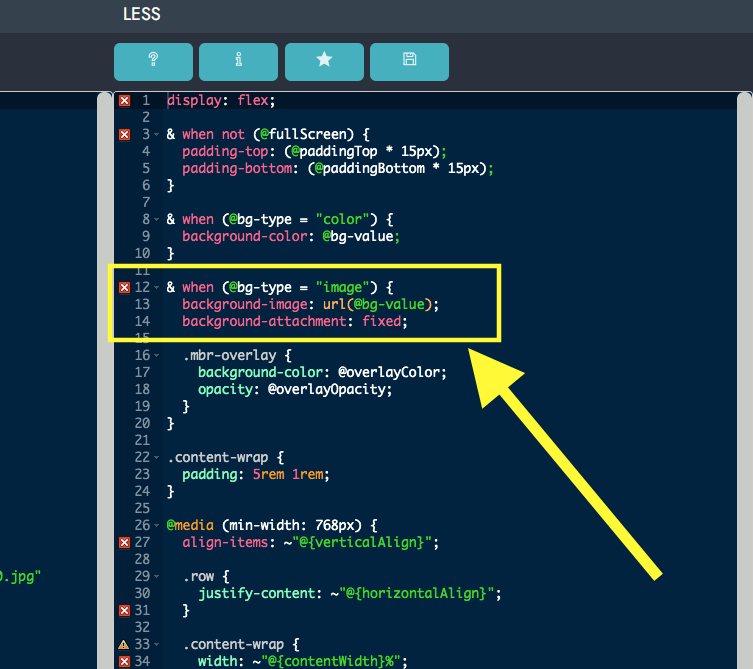This screenshot has width=753, height=669.
Task: Click 'display: flex;' on line 1
Action: click(x=221, y=100)
